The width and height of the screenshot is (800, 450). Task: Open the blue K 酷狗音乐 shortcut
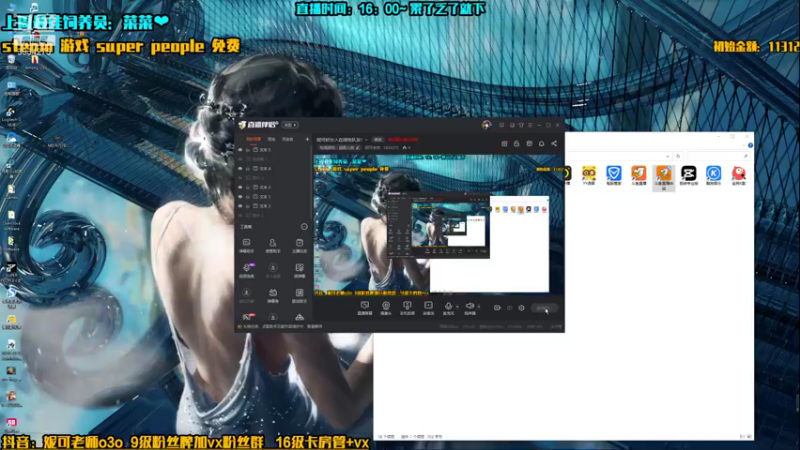[x=714, y=176]
